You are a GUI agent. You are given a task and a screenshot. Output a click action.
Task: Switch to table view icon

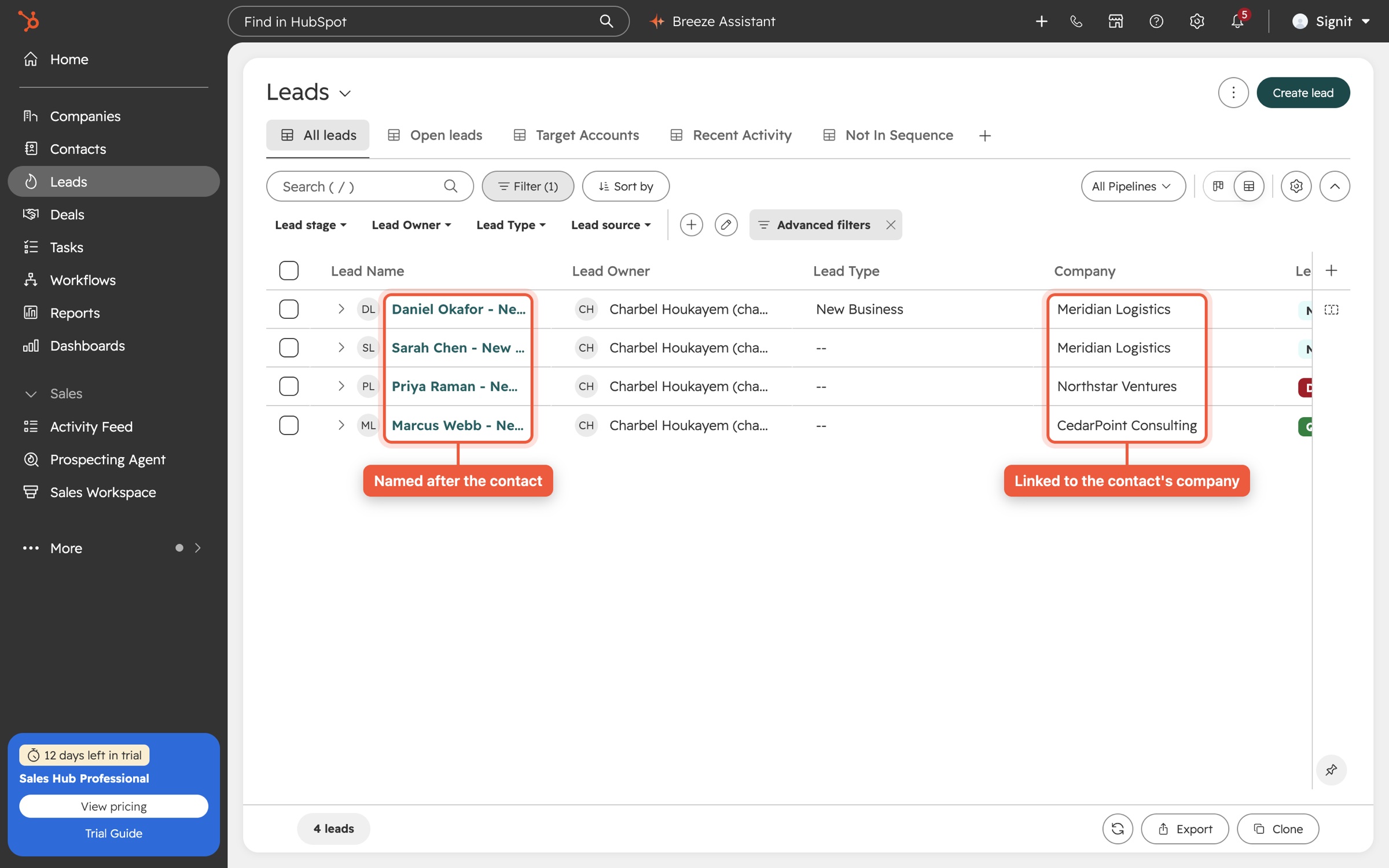(x=1249, y=186)
